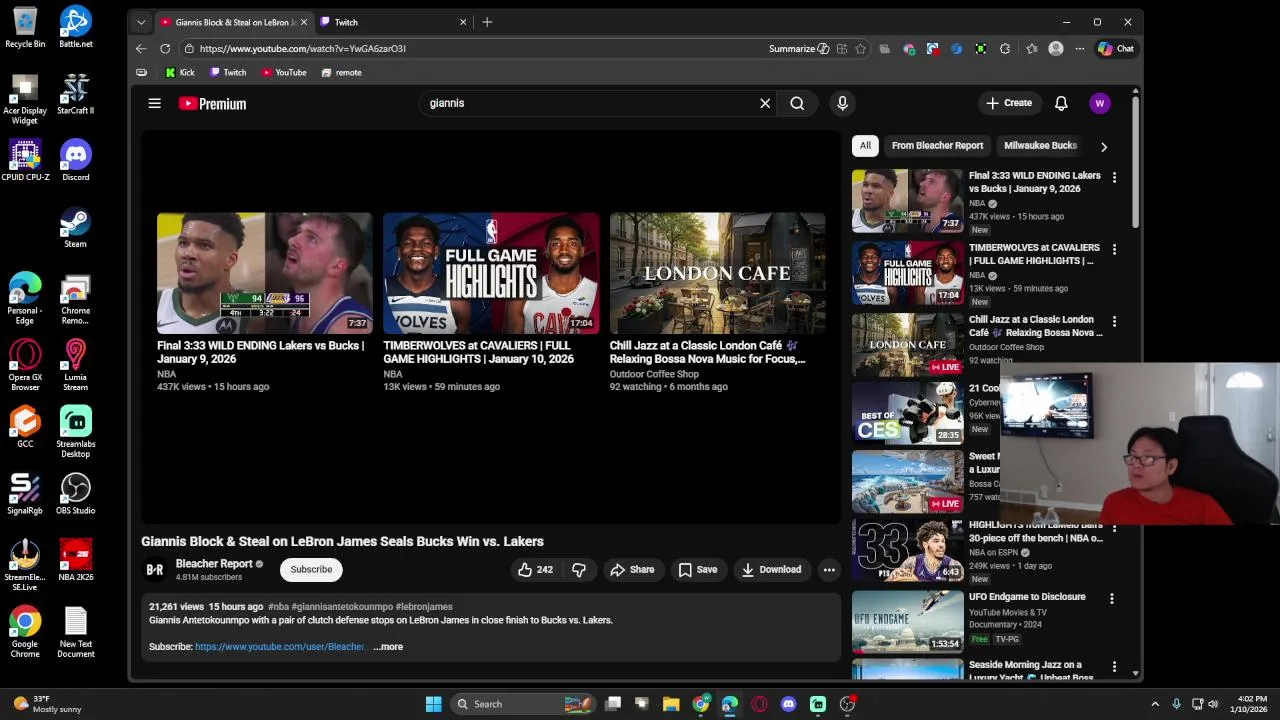Open tab actions menu chevron

(x=141, y=22)
